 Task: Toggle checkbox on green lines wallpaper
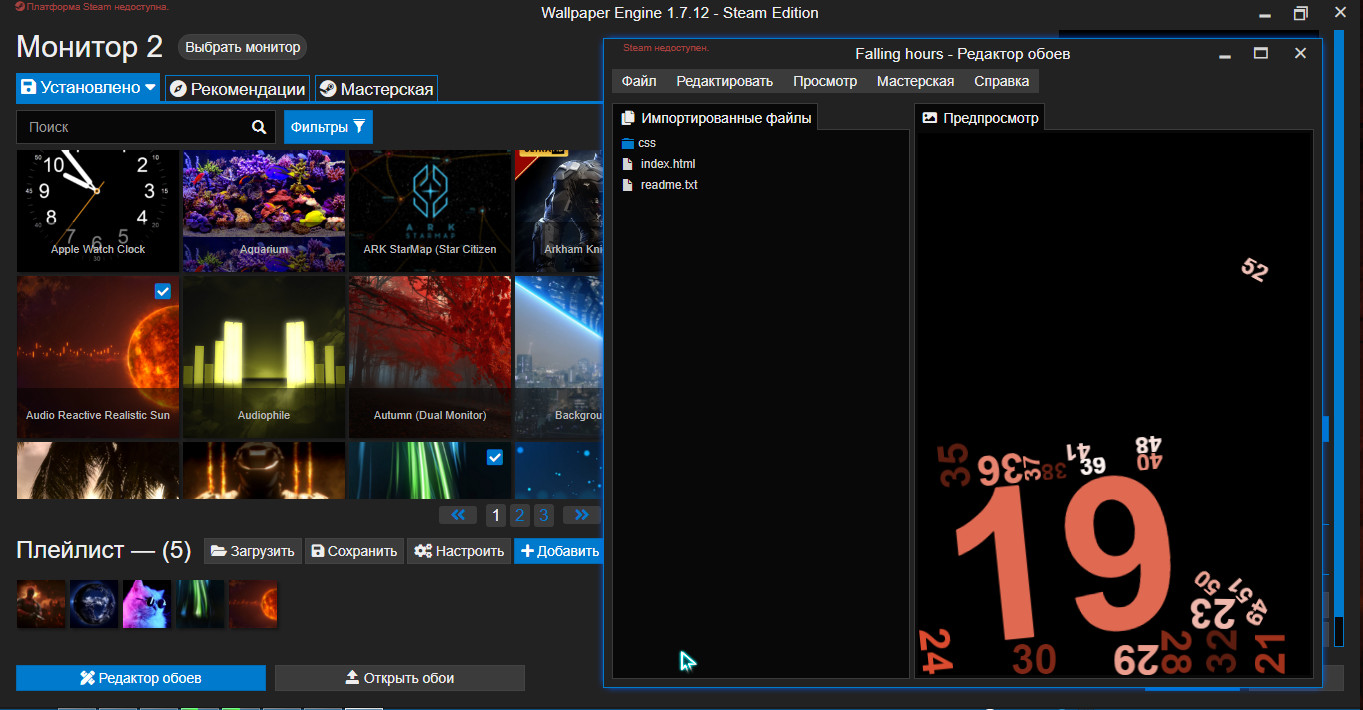click(494, 457)
